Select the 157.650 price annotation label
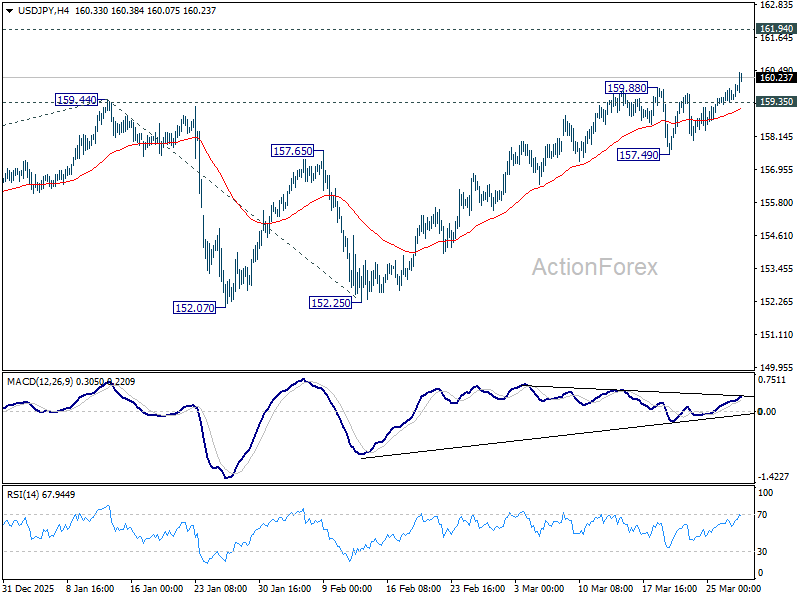The width and height of the screenshot is (800, 600). 292,149
